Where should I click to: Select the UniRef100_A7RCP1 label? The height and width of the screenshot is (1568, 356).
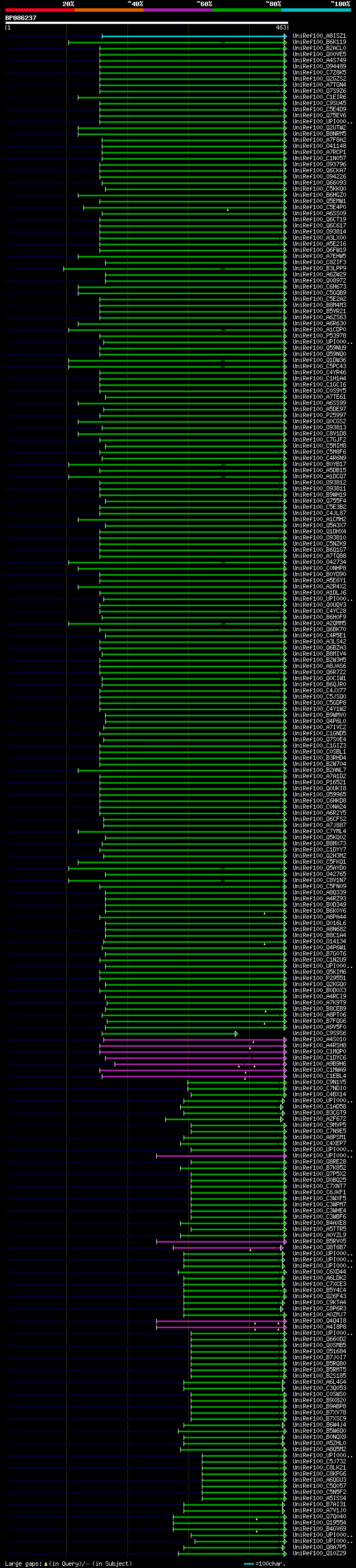pos(319,153)
